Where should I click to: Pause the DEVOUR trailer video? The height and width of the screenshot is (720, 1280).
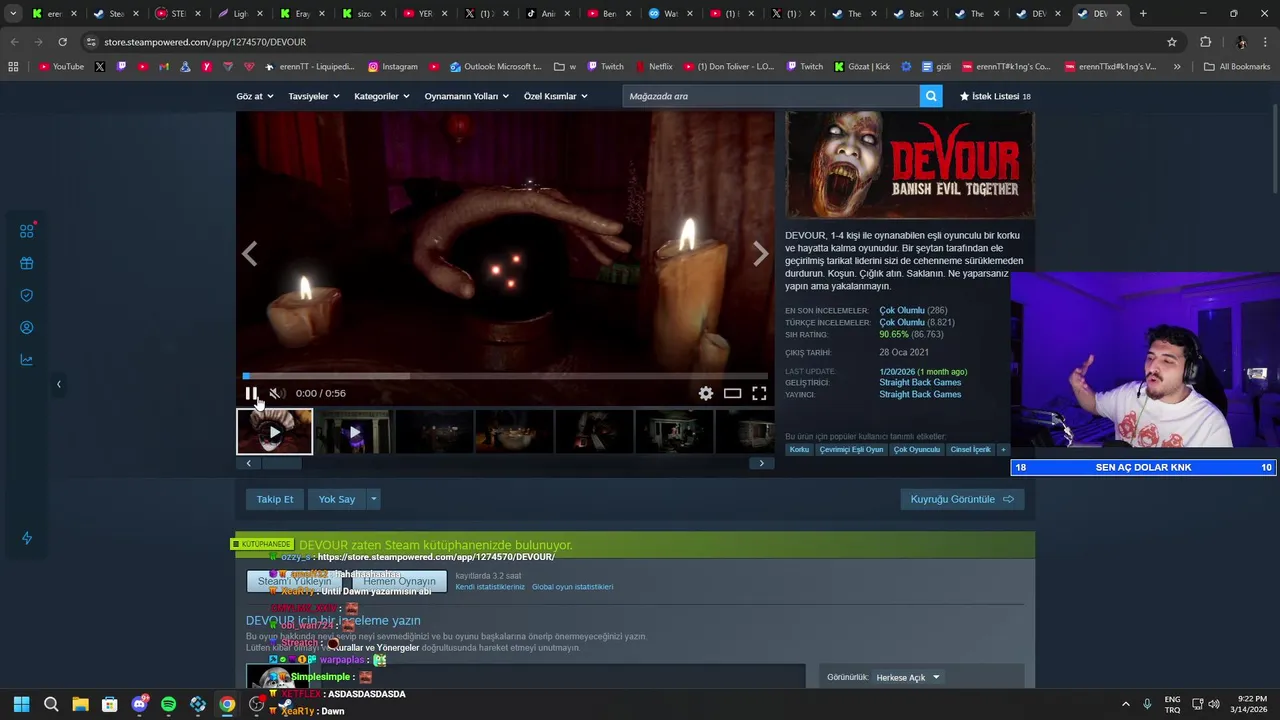(251, 393)
